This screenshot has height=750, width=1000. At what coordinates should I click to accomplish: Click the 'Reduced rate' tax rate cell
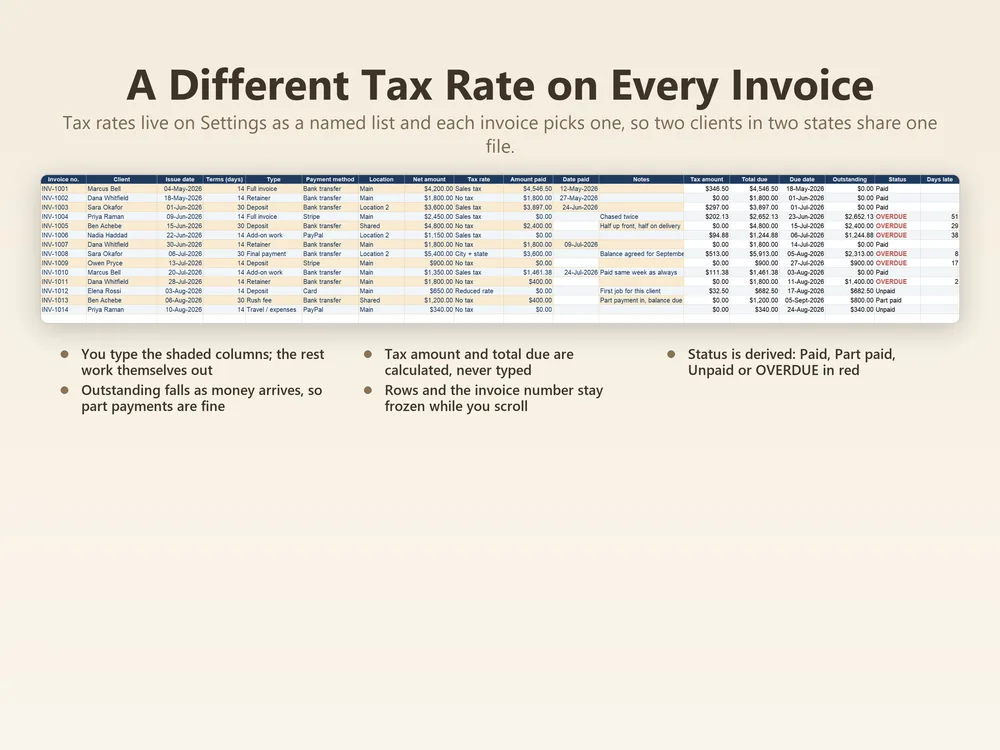tap(478, 291)
